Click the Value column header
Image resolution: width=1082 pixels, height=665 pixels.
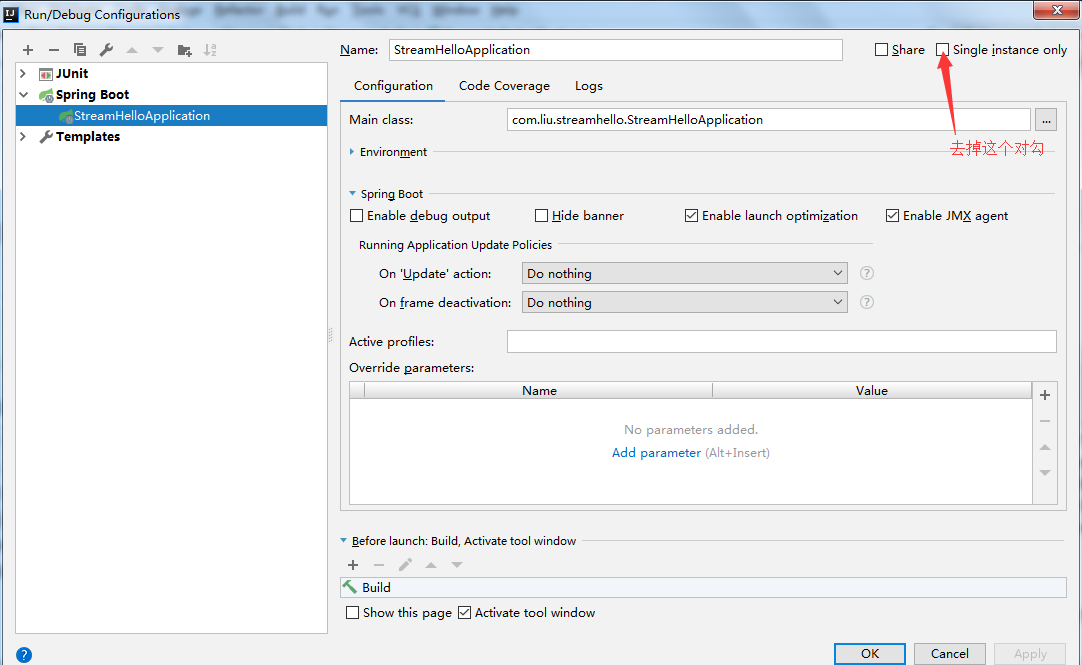pyautogui.click(x=872, y=390)
